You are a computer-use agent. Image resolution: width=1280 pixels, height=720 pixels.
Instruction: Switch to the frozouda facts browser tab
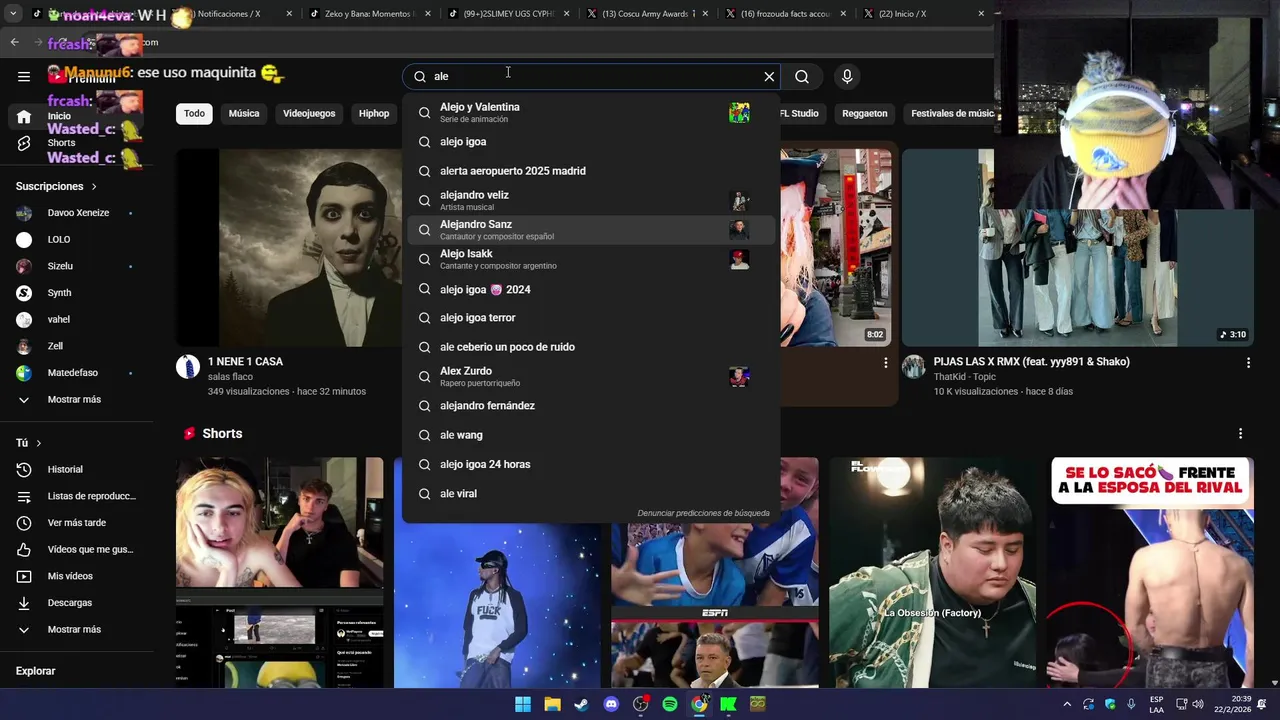785,14
